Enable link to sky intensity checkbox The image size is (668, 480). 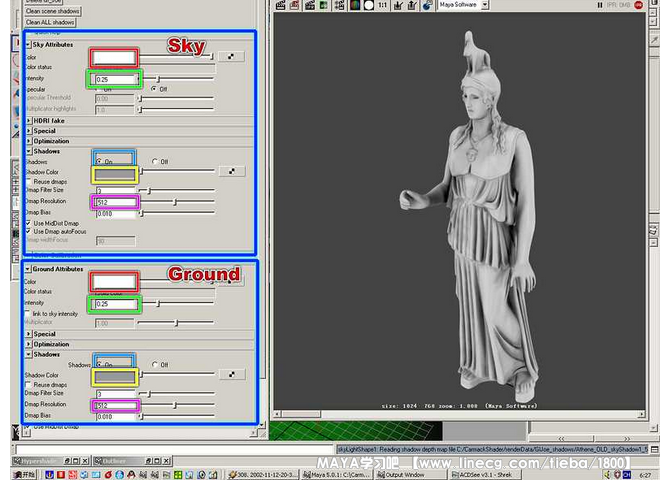tap(28, 313)
